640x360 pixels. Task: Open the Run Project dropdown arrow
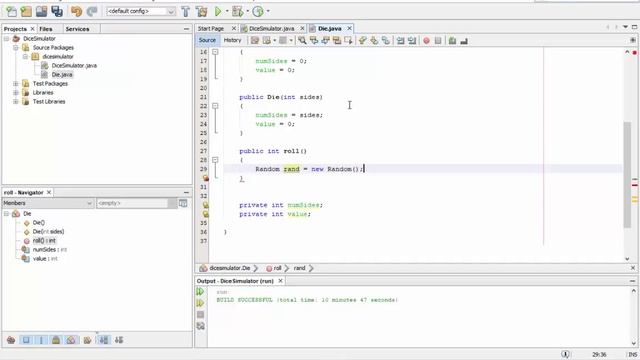pos(227,11)
